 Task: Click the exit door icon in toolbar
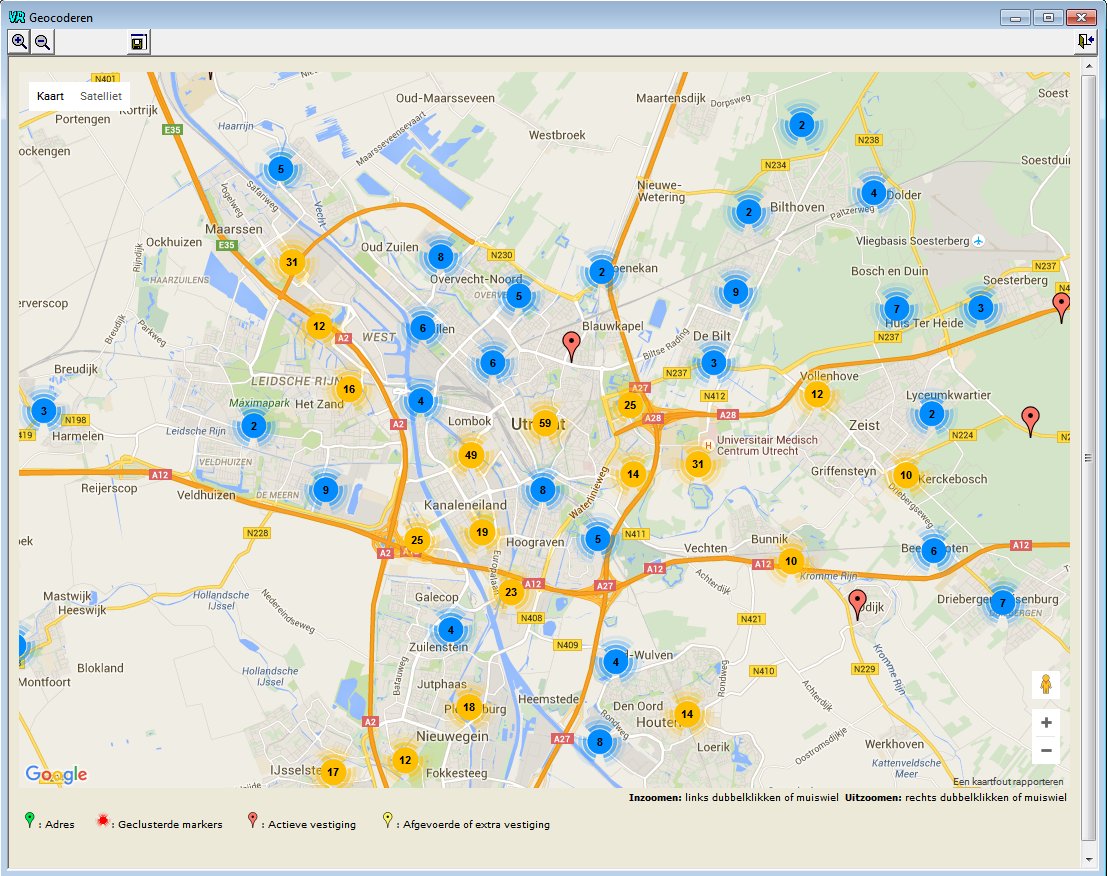click(1085, 42)
